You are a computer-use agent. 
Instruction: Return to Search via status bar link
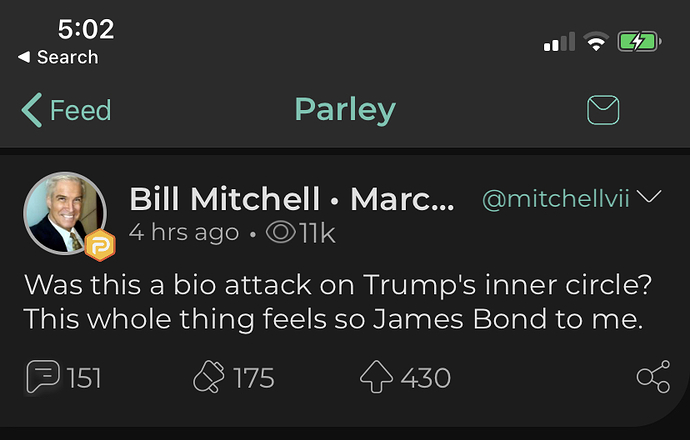[x=58, y=57]
